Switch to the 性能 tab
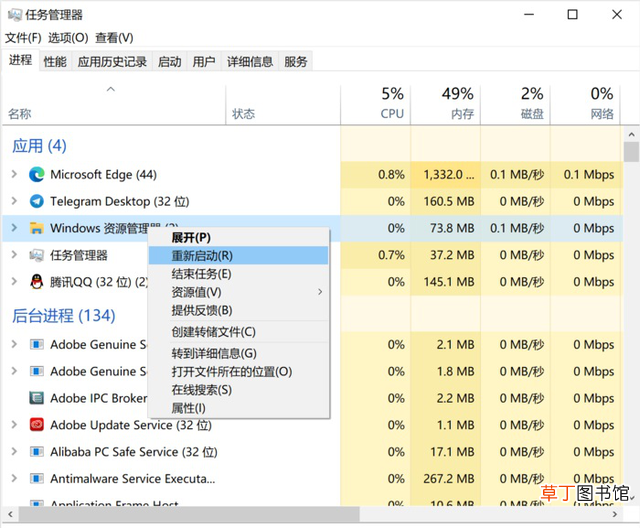Viewport: 640px width, 528px height. tap(55, 62)
